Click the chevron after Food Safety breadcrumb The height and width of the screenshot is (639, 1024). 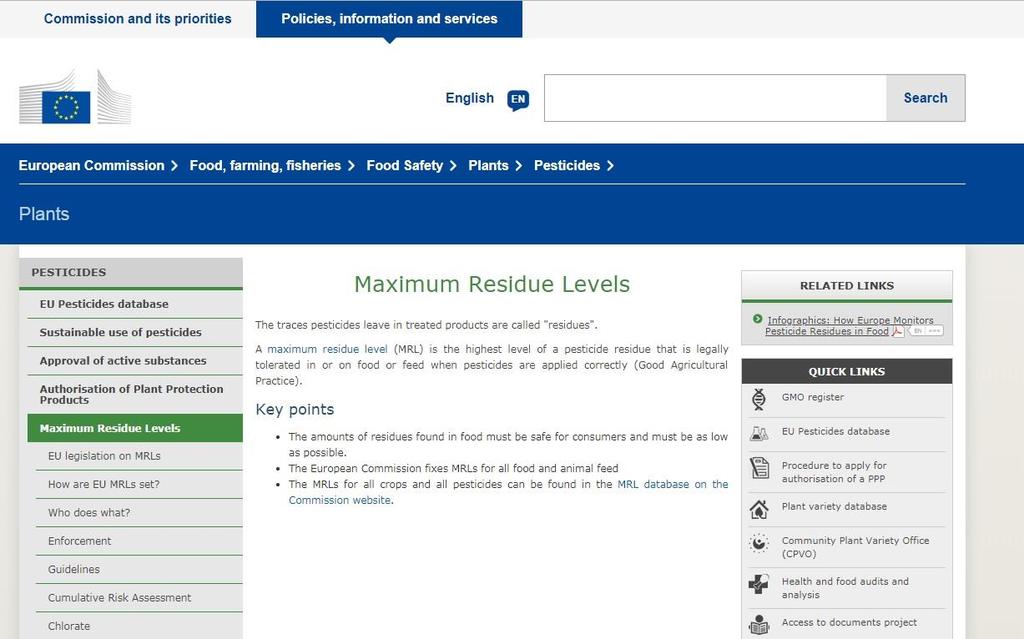[x=453, y=166]
